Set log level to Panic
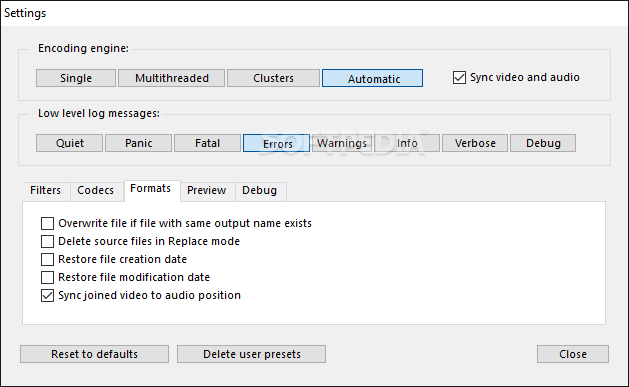Screen dimensions: 629x387 [x=138, y=143]
